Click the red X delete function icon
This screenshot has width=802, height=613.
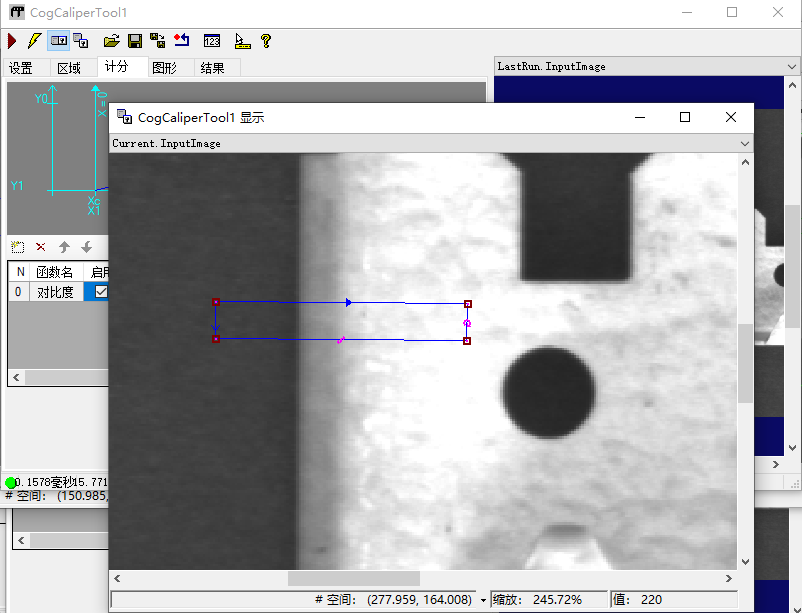[x=41, y=247]
